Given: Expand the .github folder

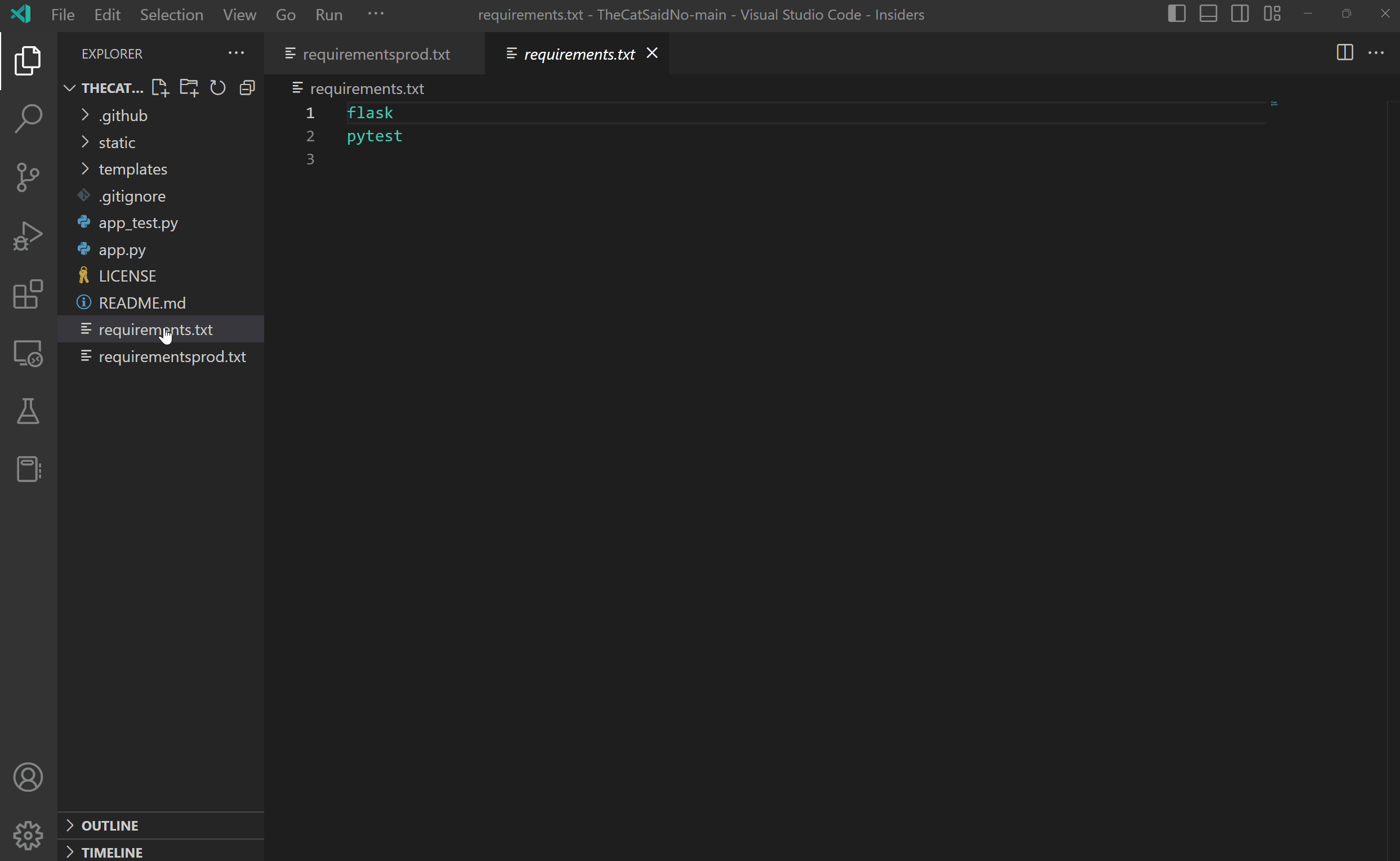Looking at the screenshot, I should pyautogui.click(x=86, y=115).
